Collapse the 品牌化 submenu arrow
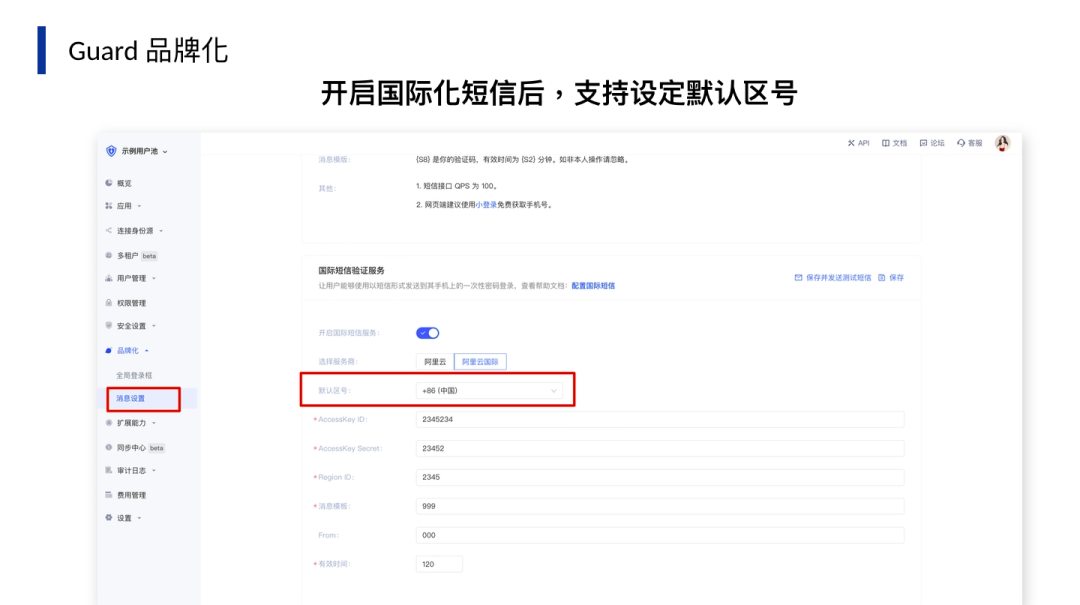The width and height of the screenshot is (1080, 605). tap(147, 351)
